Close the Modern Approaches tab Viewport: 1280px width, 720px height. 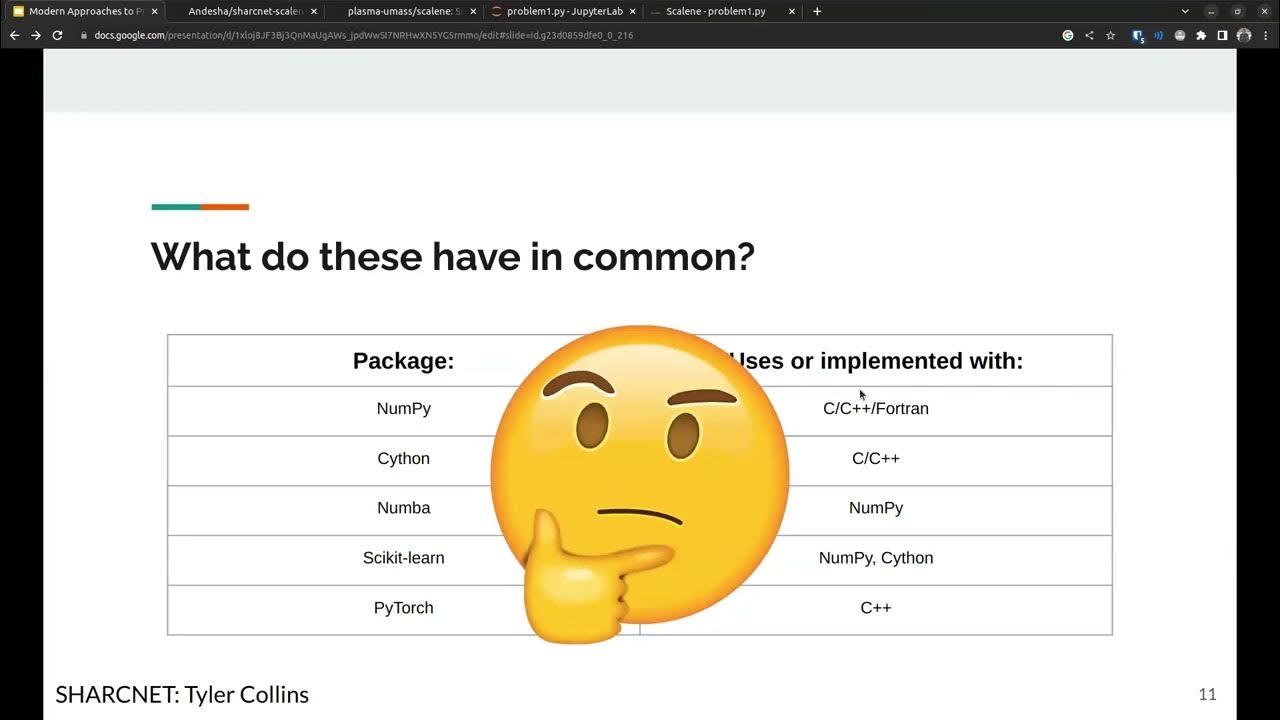154,11
